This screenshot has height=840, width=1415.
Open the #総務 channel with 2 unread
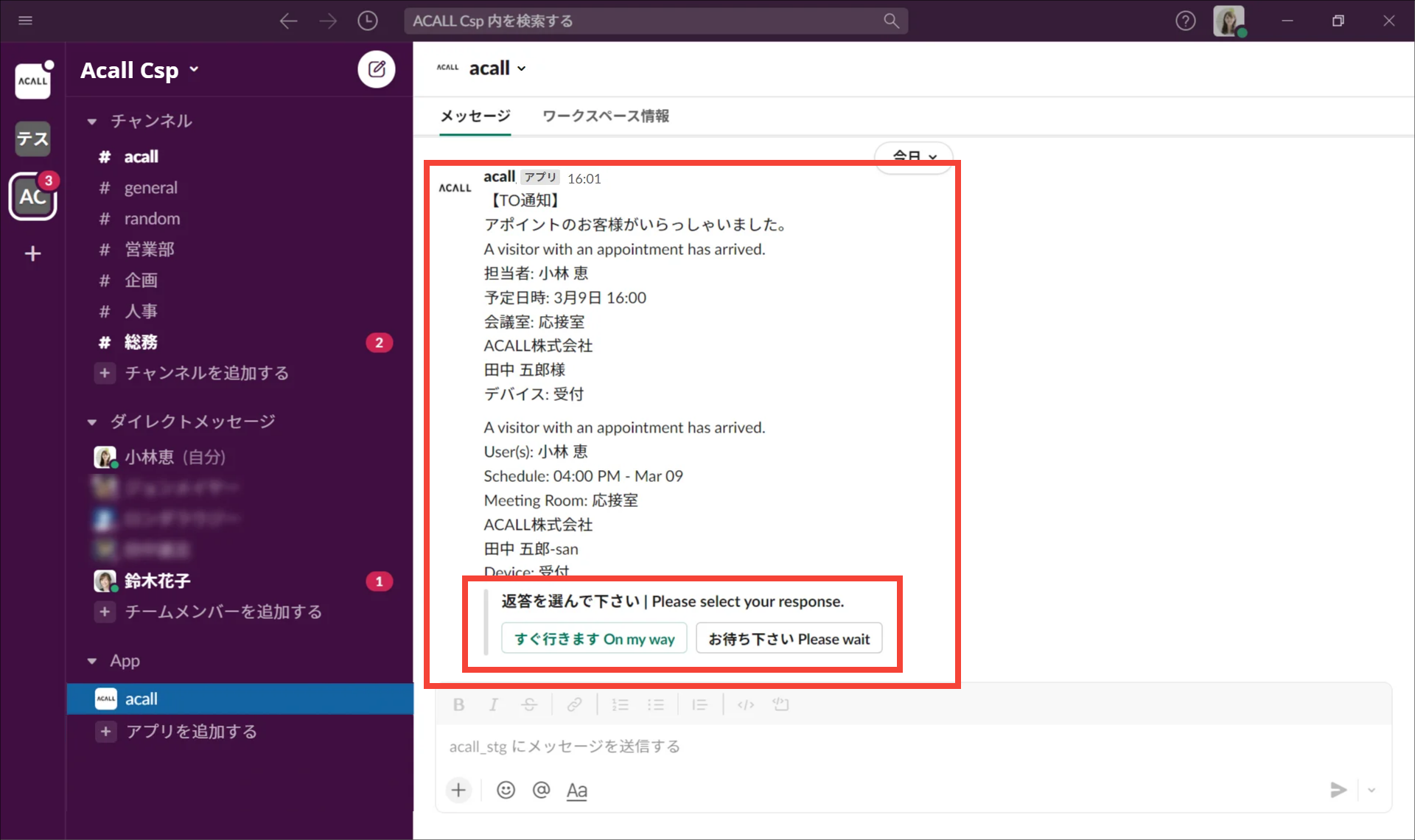[240, 342]
